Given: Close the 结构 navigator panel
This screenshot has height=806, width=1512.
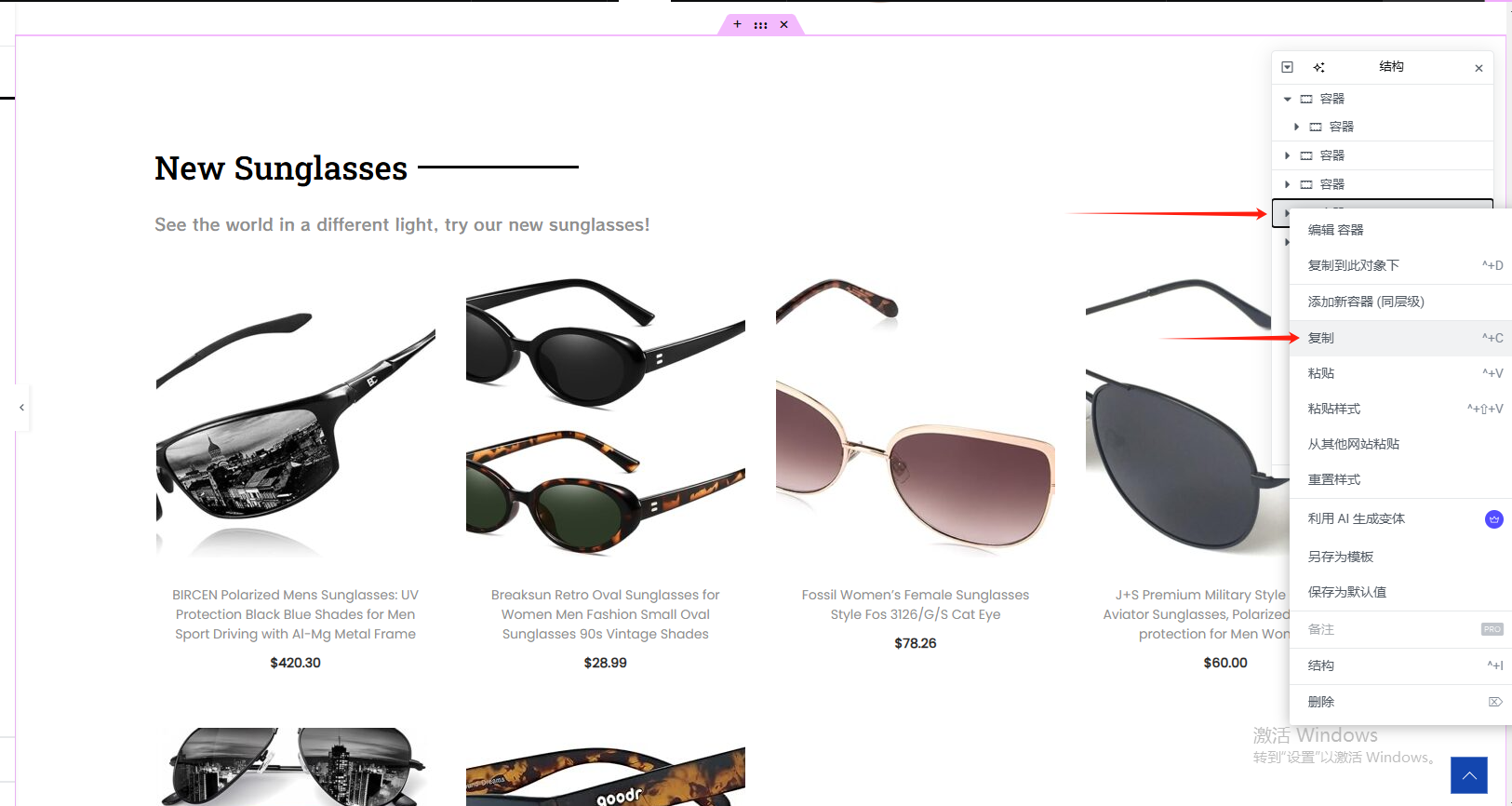Looking at the screenshot, I should coord(1479,68).
